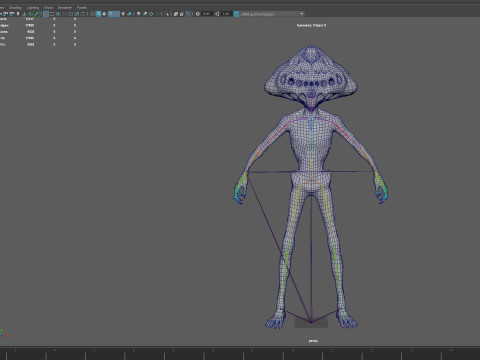Click the Smooth Shade All icon
The image size is (480, 360).
click(x=98, y=14)
